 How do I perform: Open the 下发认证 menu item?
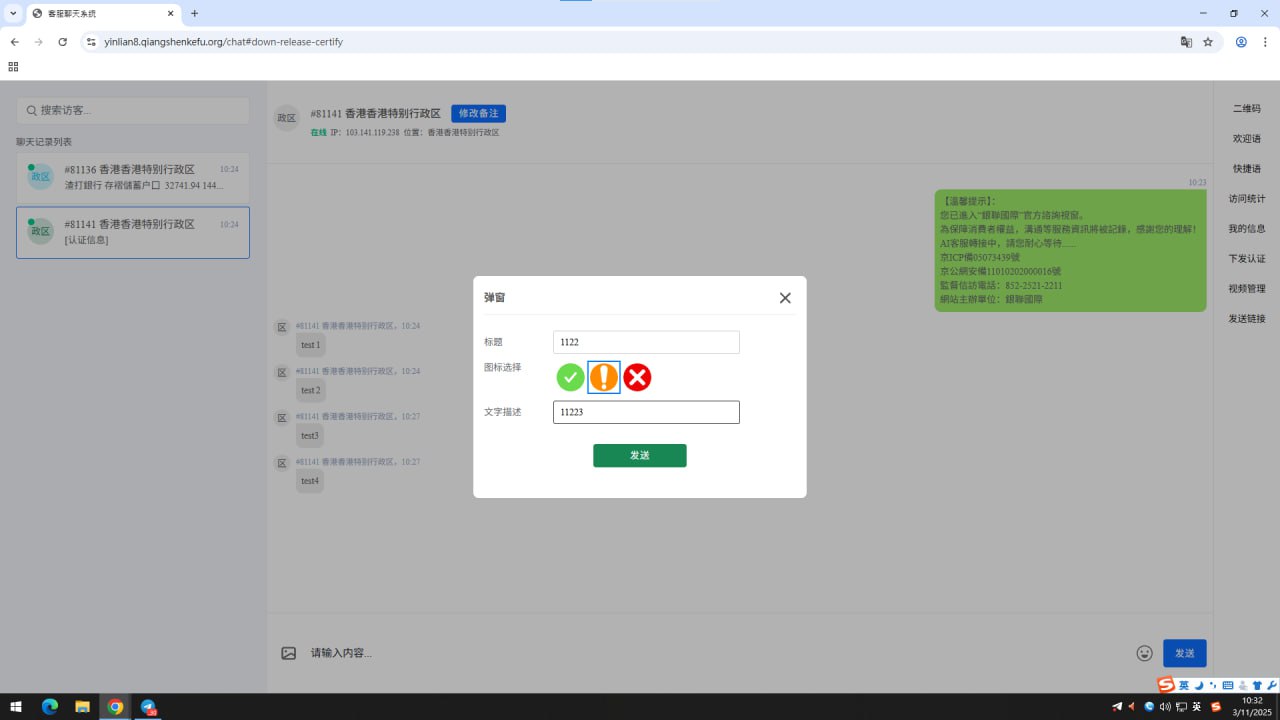coord(1246,259)
